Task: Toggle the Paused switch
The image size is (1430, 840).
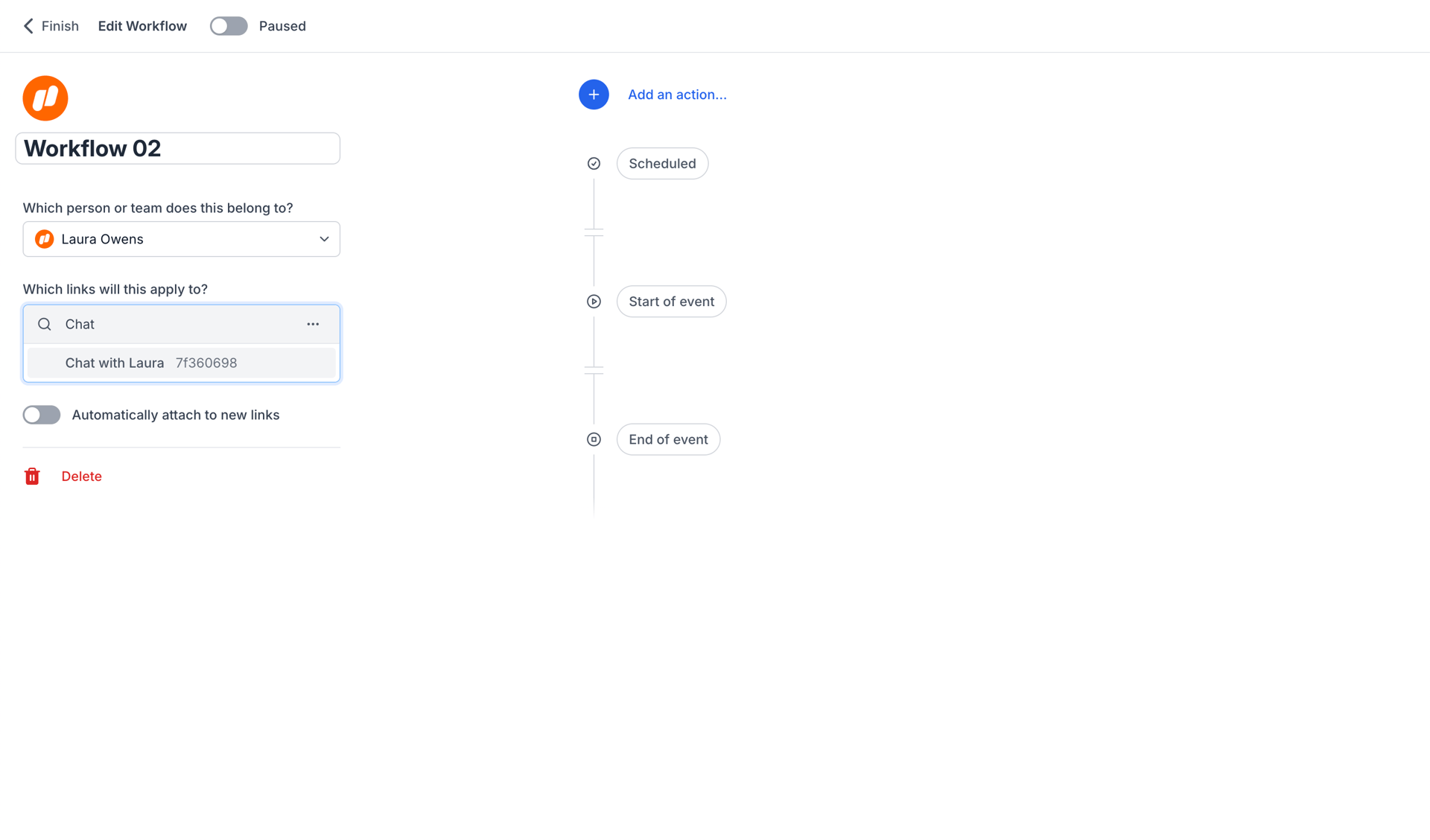Action: coord(229,25)
